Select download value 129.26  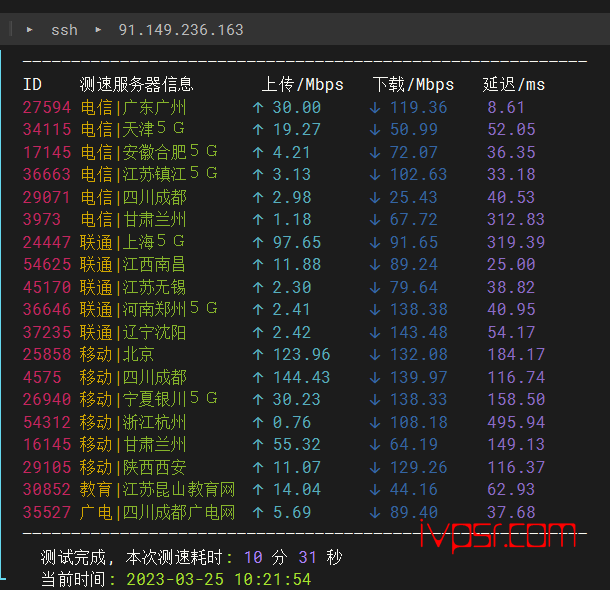click(x=419, y=467)
